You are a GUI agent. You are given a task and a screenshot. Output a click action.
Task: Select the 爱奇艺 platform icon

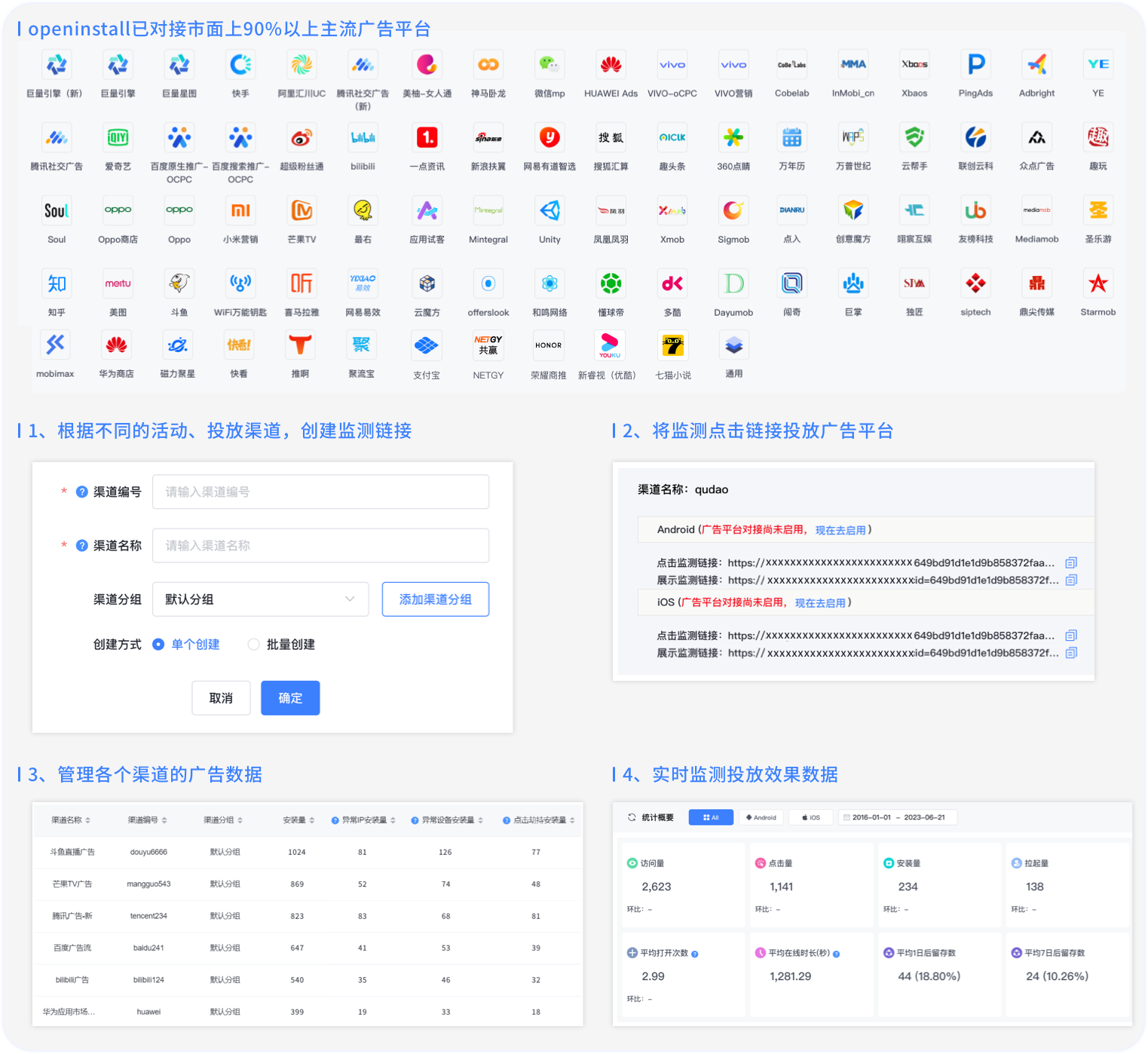(118, 138)
